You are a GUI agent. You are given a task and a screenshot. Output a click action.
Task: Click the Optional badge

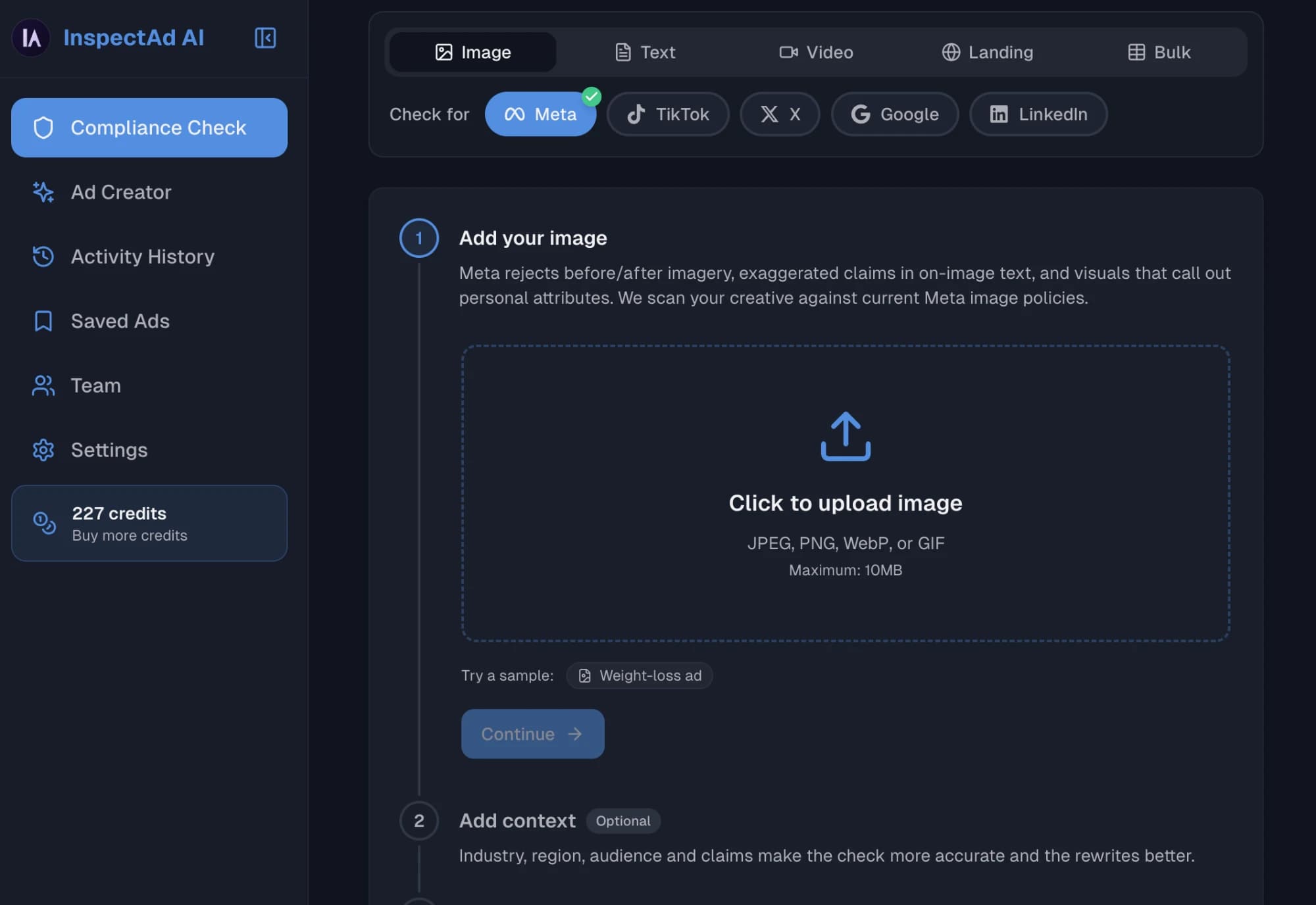pyautogui.click(x=623, y=821)
